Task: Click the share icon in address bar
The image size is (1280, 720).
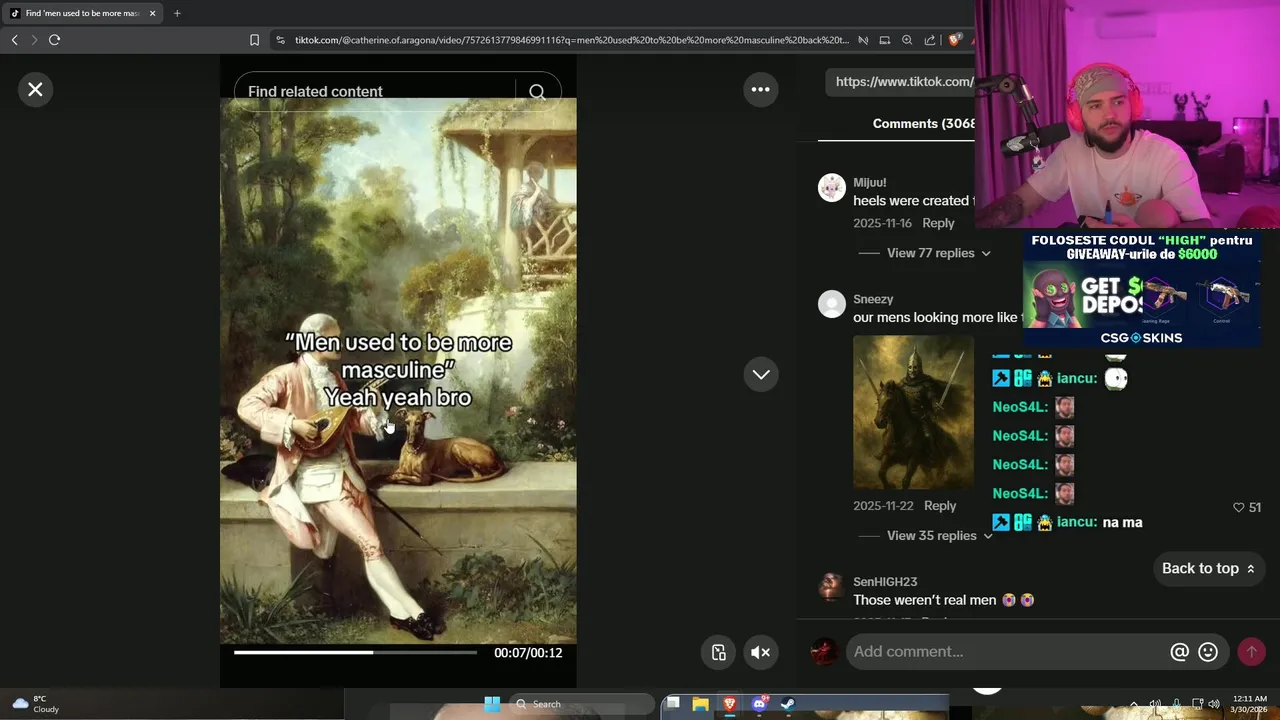Action: [x=930, y=40]
